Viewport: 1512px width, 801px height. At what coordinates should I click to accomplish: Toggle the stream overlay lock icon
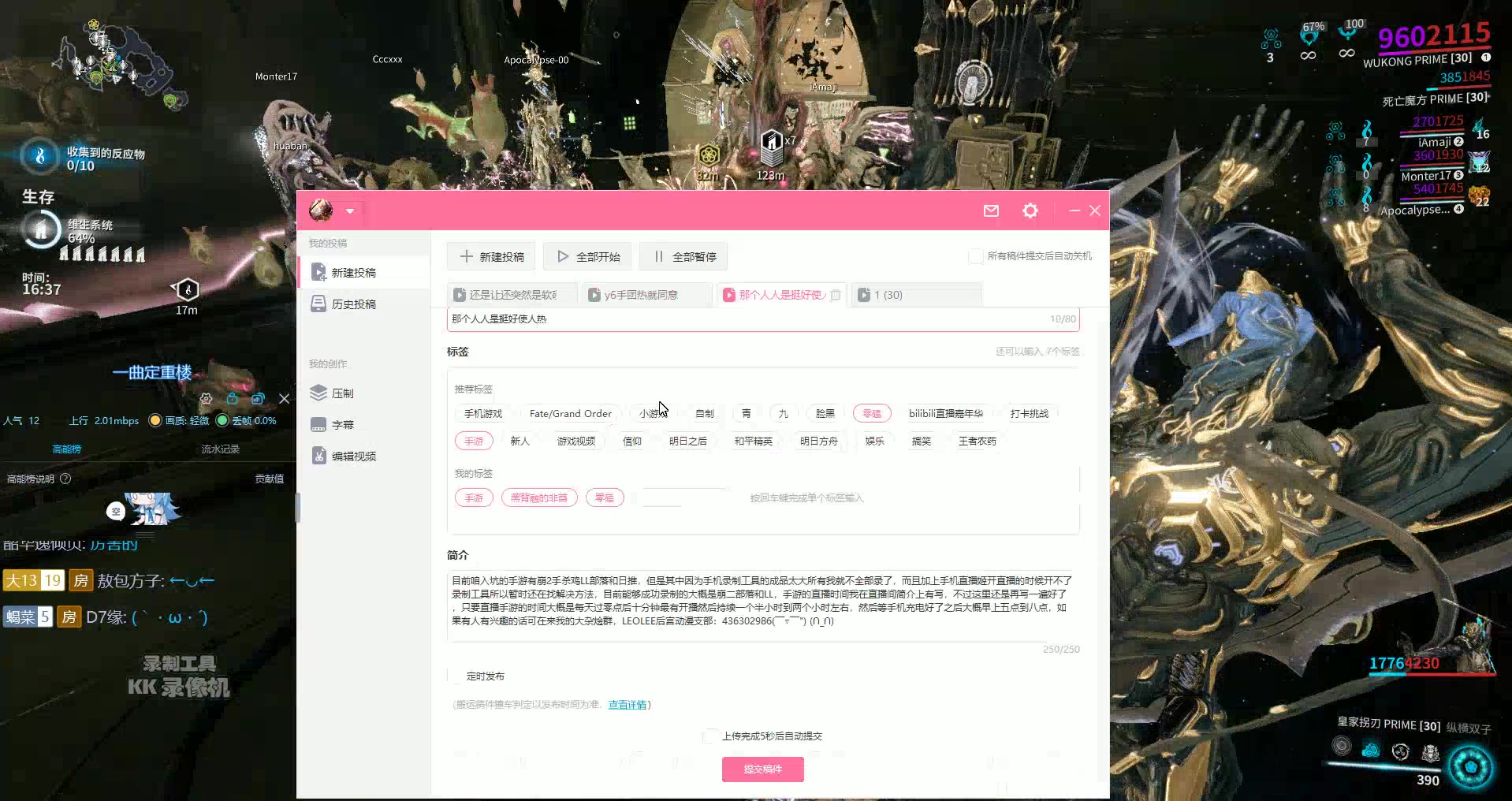point(233,399)
